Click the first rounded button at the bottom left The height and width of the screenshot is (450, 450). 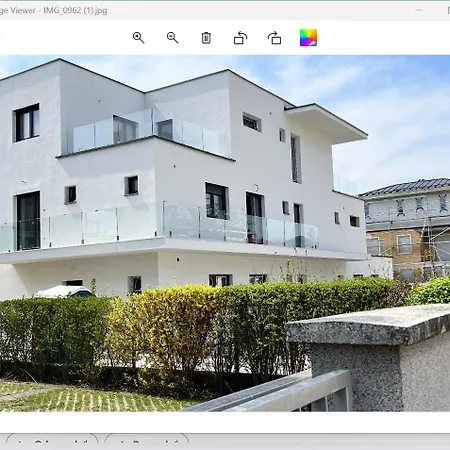coord(52,442)
